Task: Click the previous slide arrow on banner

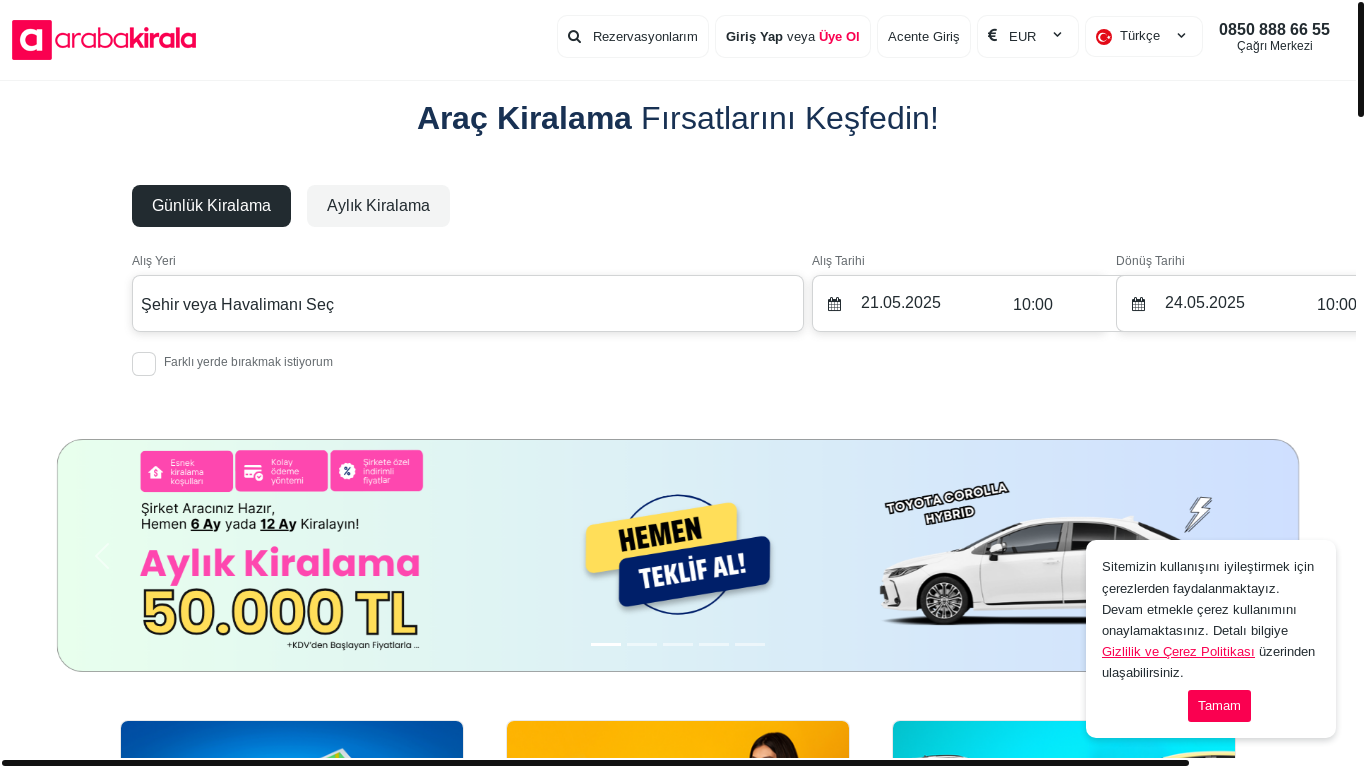Action: (x=101, y=556)
